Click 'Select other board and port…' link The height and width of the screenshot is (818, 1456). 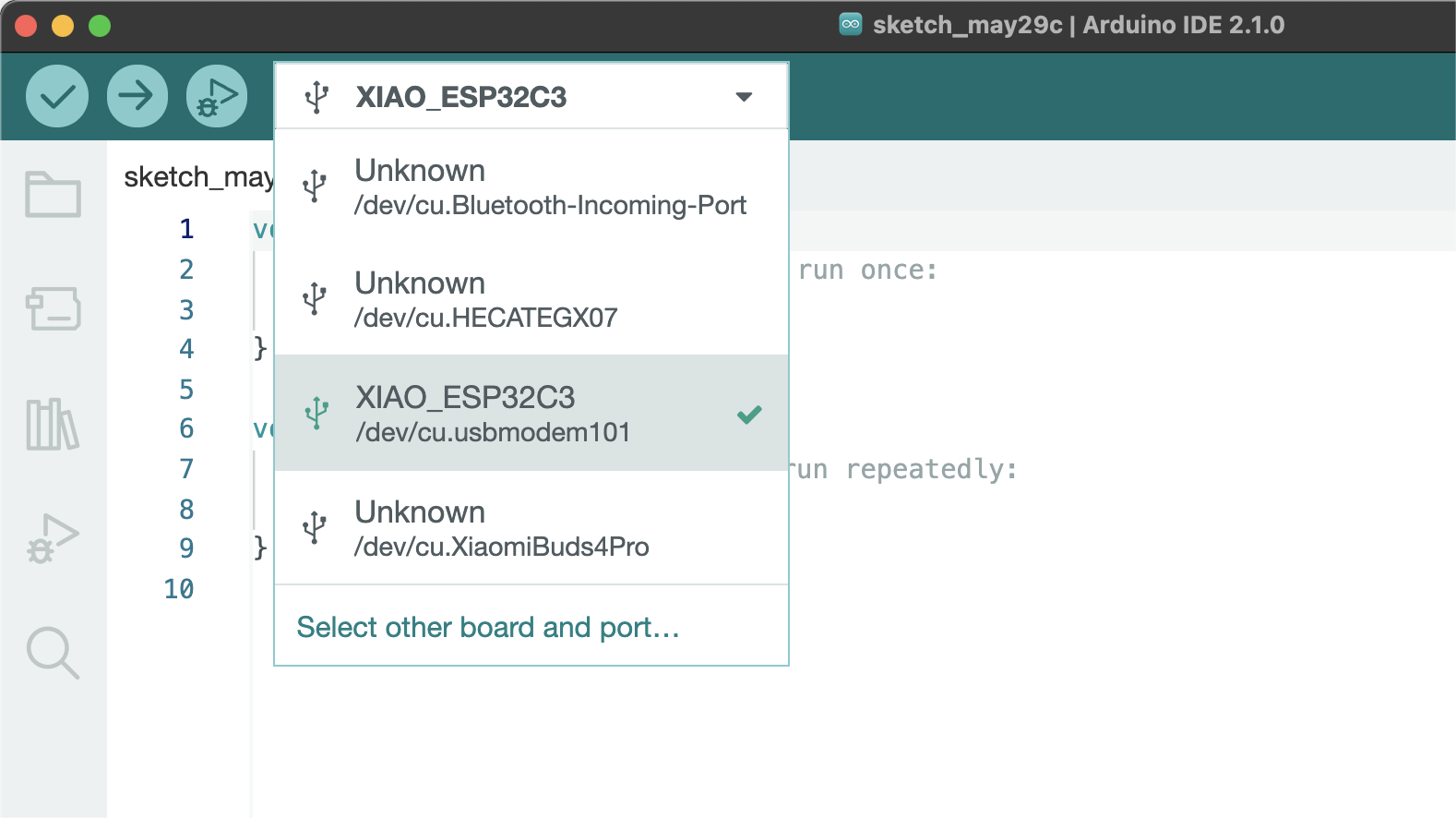[488, 628]
